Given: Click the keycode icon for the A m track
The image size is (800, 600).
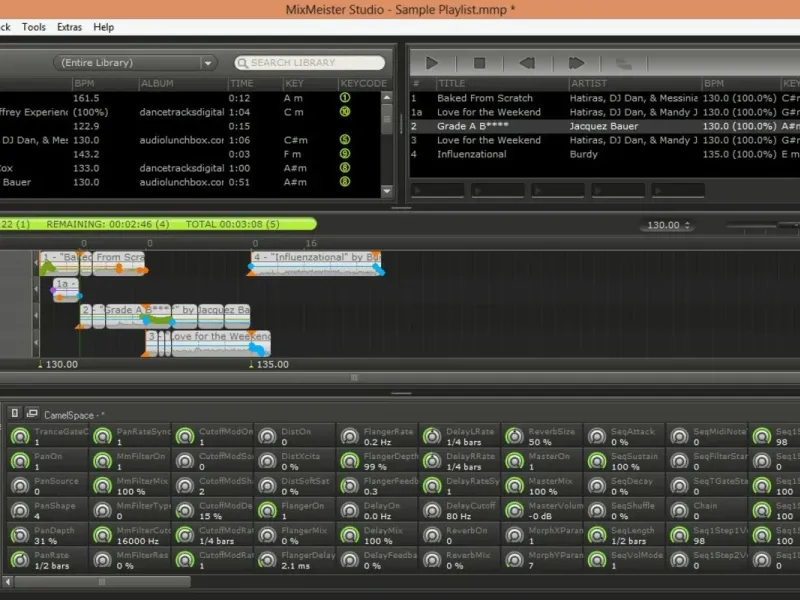Looking at the screenshot, I should [345, 98].
